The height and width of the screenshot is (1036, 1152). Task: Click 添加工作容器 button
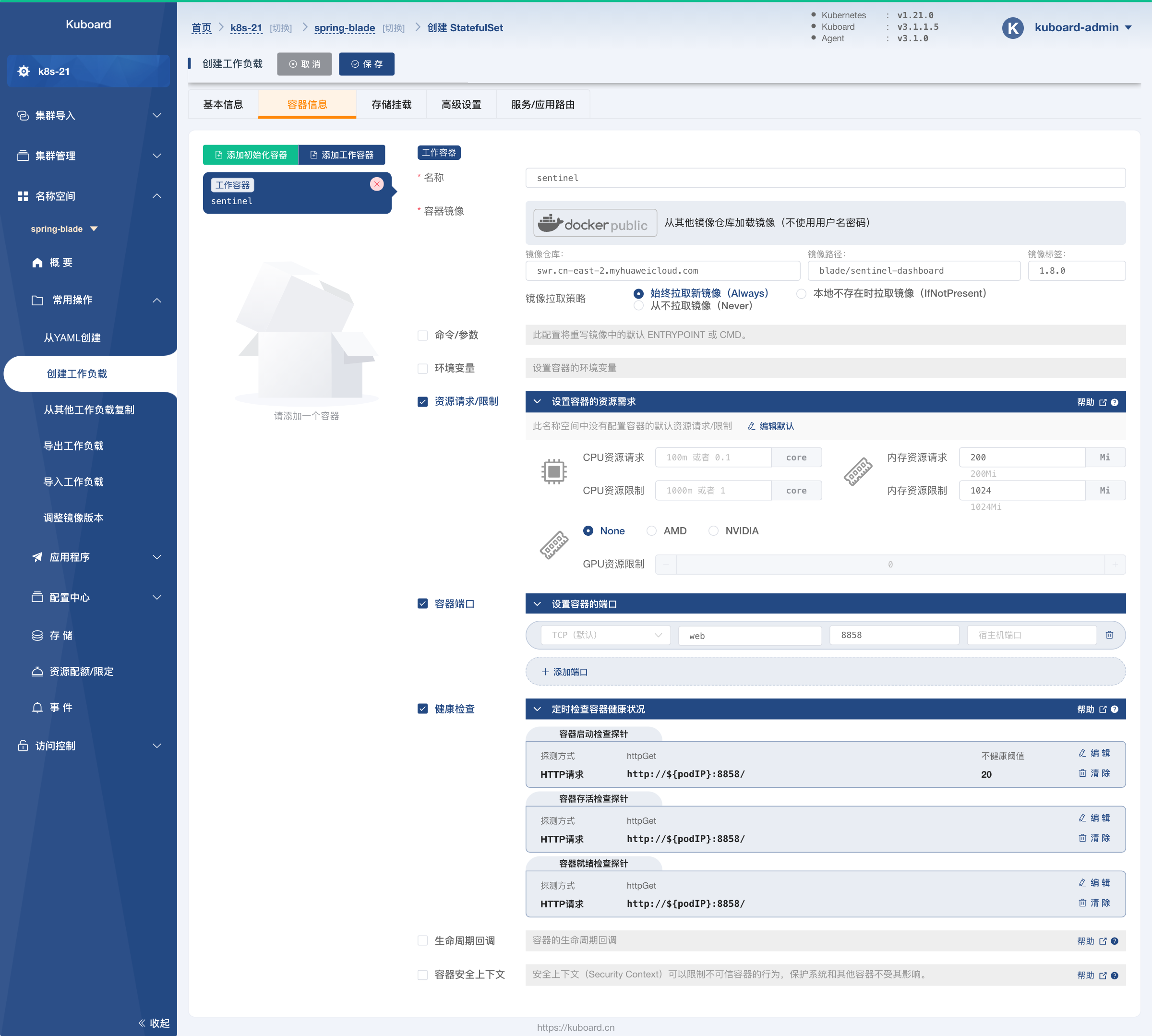[x=341, y=155]
